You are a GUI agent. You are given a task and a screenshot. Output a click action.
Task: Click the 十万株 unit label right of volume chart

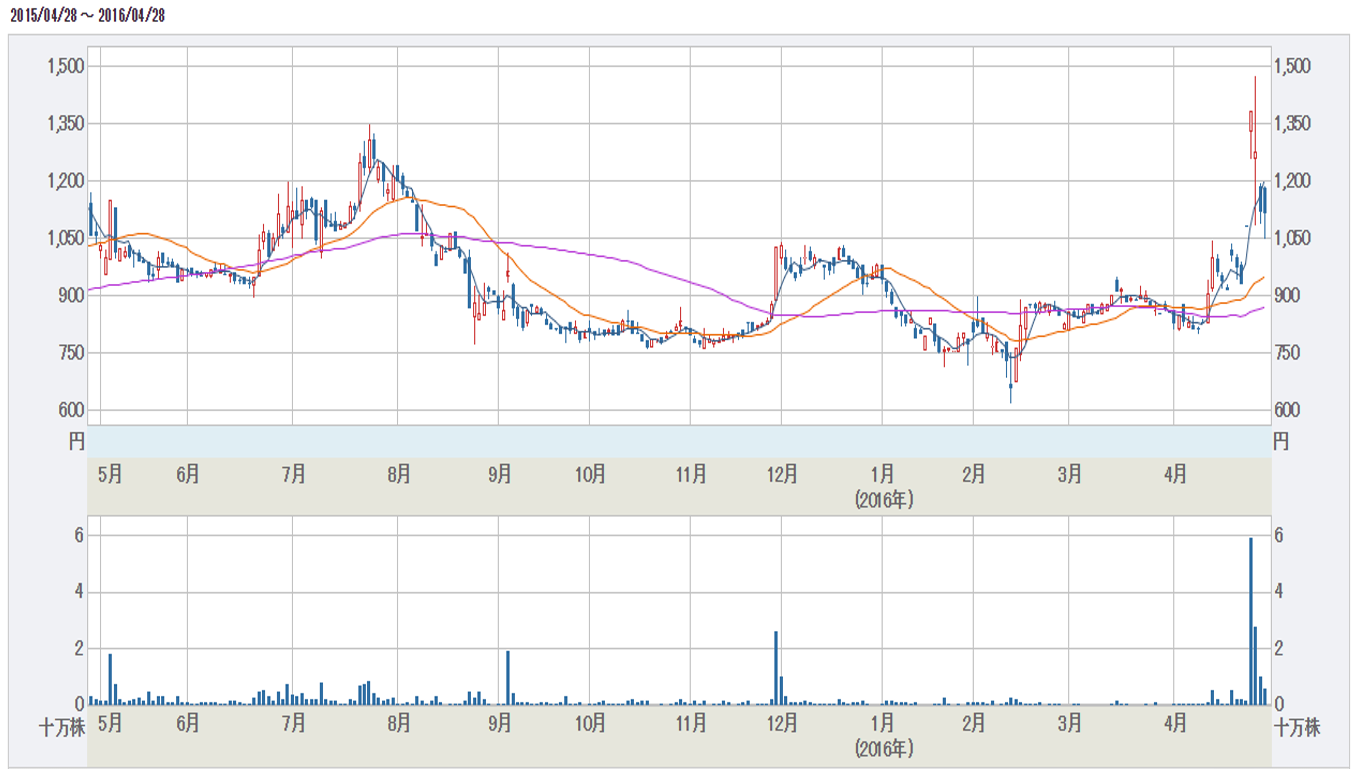coord(1297,727)
